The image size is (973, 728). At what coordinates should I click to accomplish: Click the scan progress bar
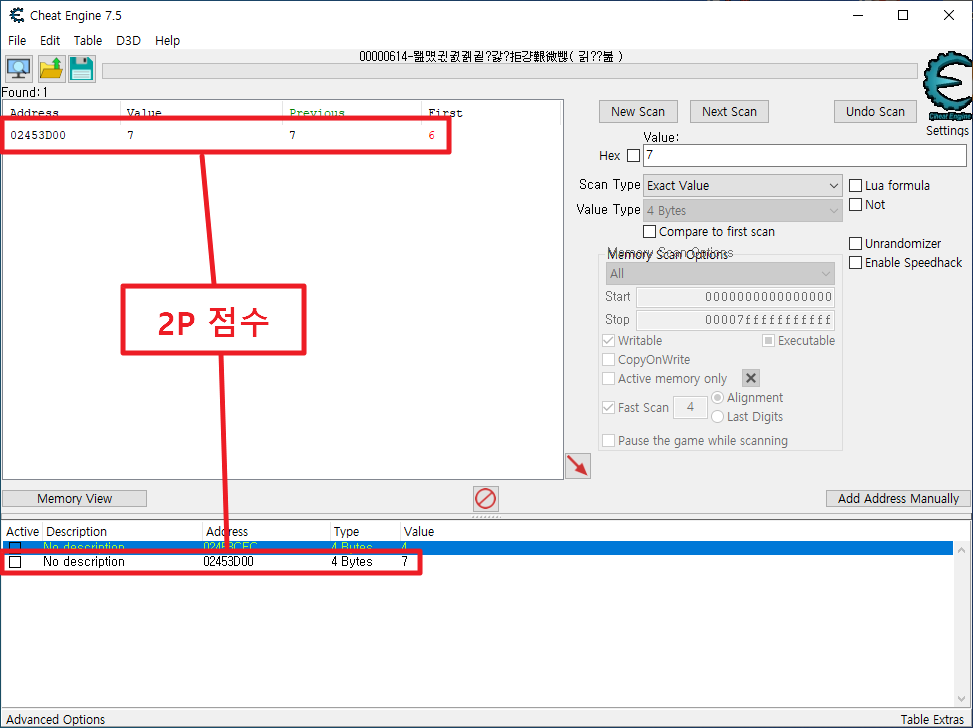click(x=509, y=71)
